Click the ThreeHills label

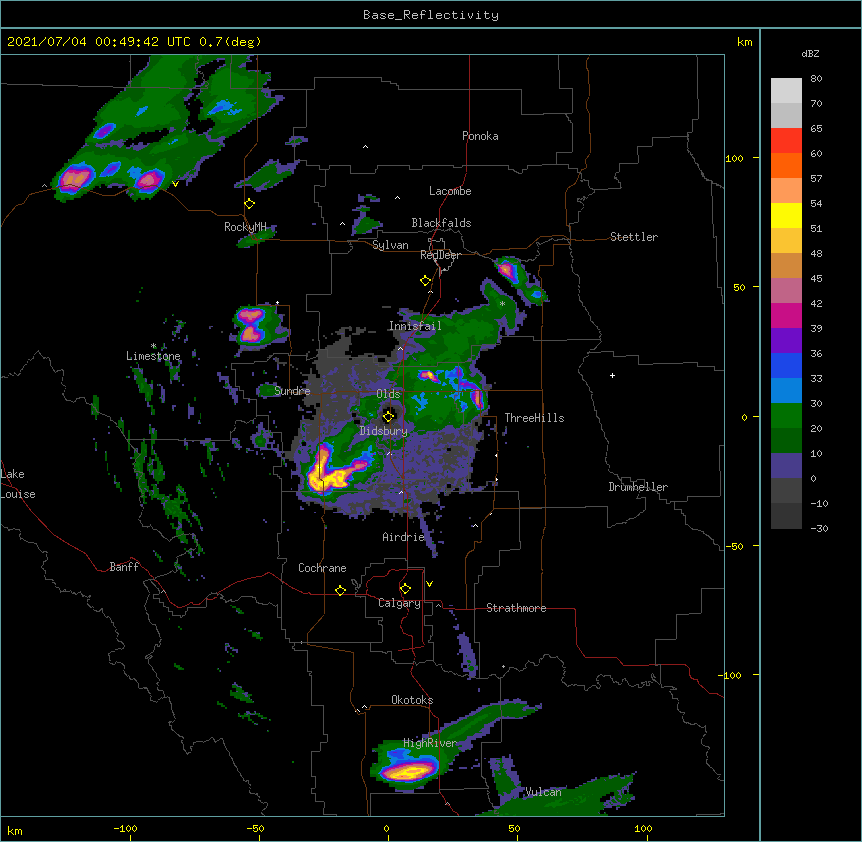[x=534, y=418]
